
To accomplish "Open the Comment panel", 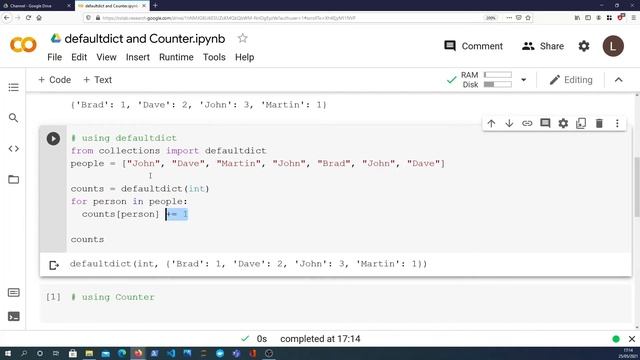I will pyautogui.click(x=473, y=46).
